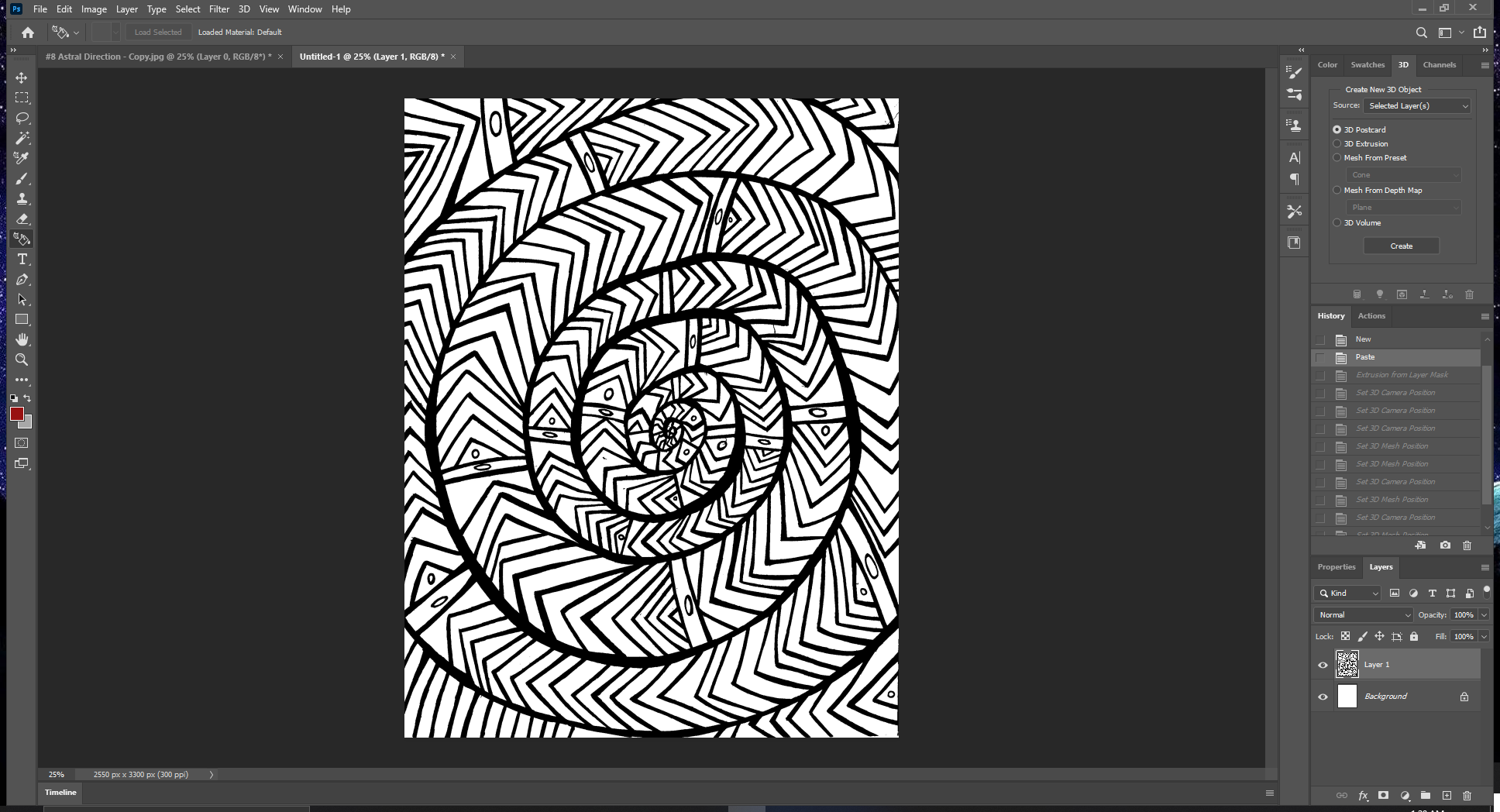Select the Paste history state
Image resolution: width=1500 pixels, height=812 pixels.
tap(1396, 357)
